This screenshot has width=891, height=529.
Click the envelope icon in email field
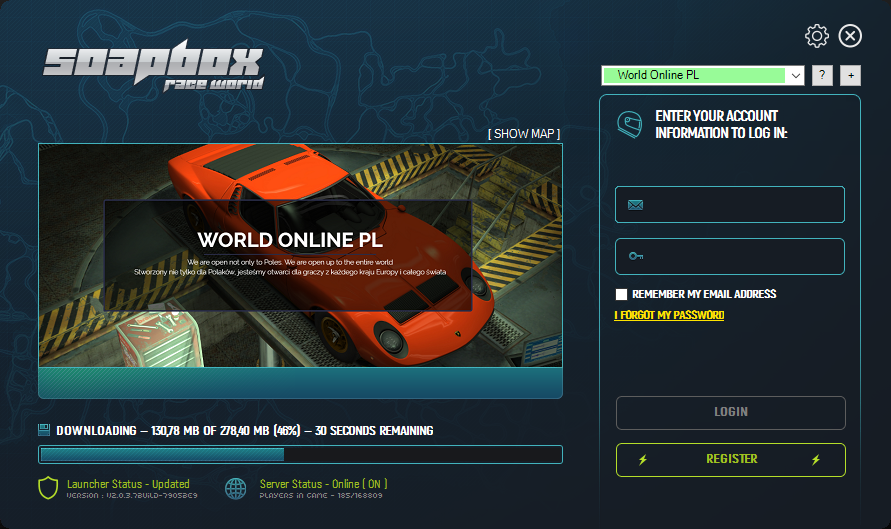click(x=635, y=205)
